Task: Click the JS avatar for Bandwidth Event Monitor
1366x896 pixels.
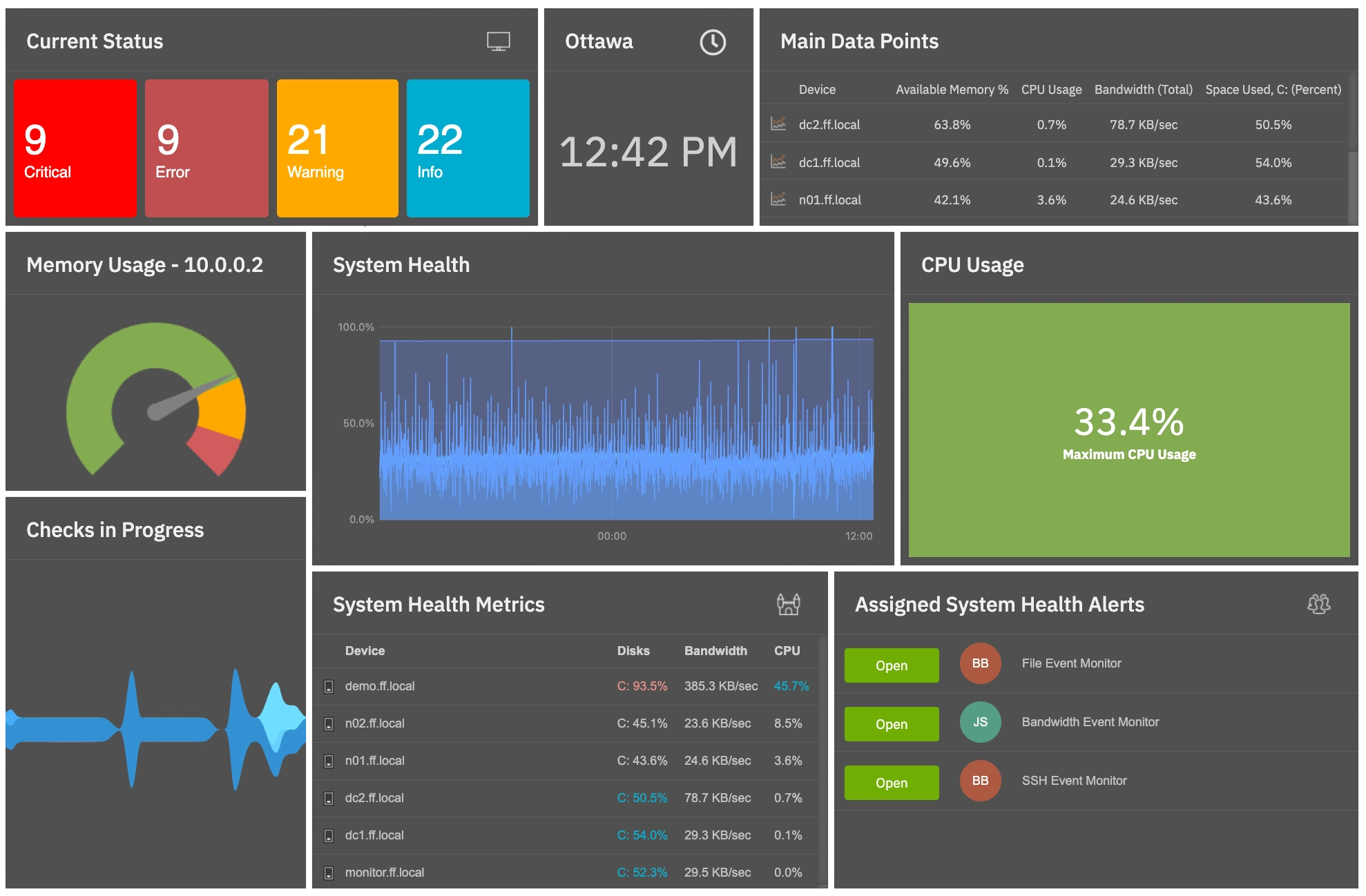Action: [980, 722]
